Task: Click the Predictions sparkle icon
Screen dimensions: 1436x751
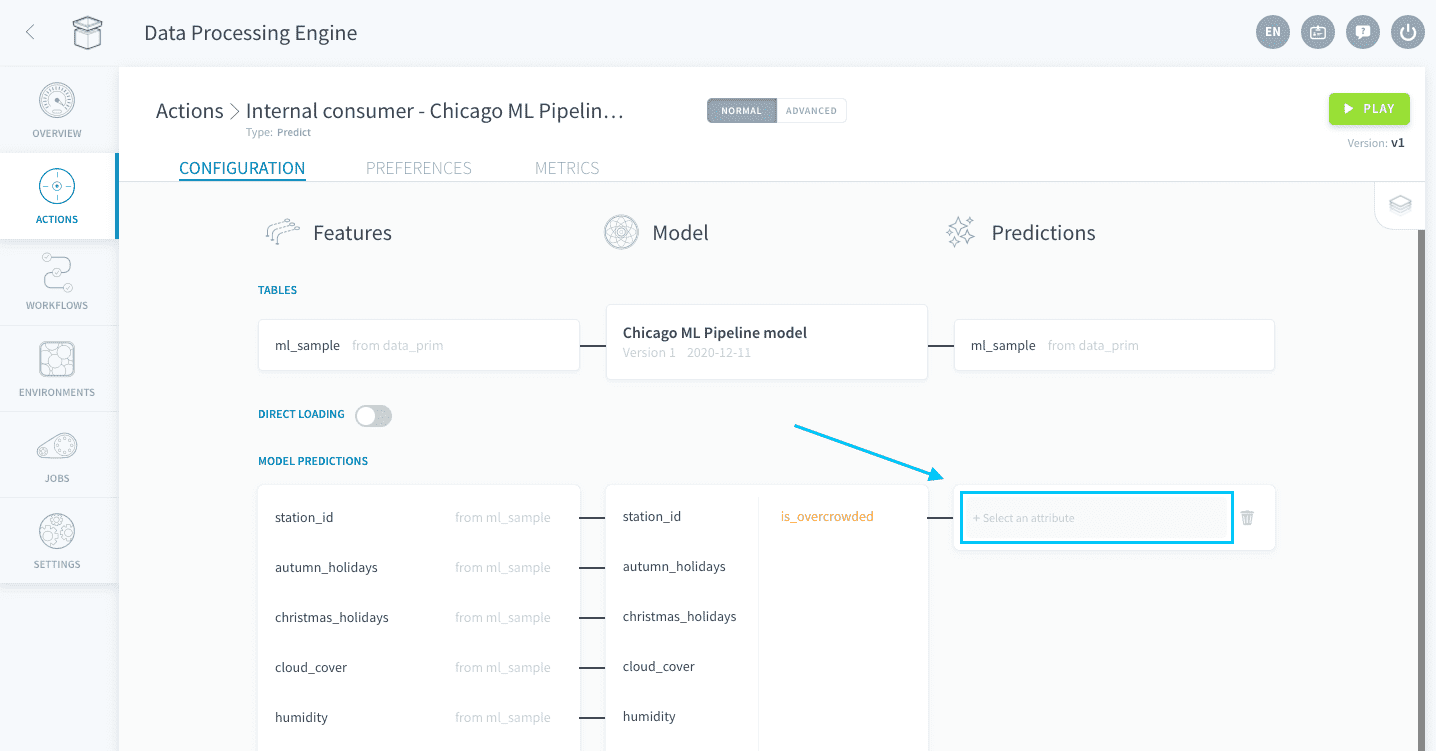Action: click(x=960, y=232)
